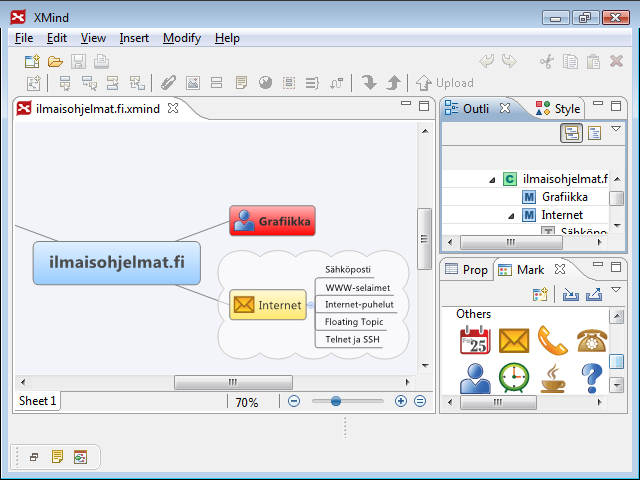Click the Boundary dashed-box icon
Viewport: 640px width, 480px height.
click(289, 83)
